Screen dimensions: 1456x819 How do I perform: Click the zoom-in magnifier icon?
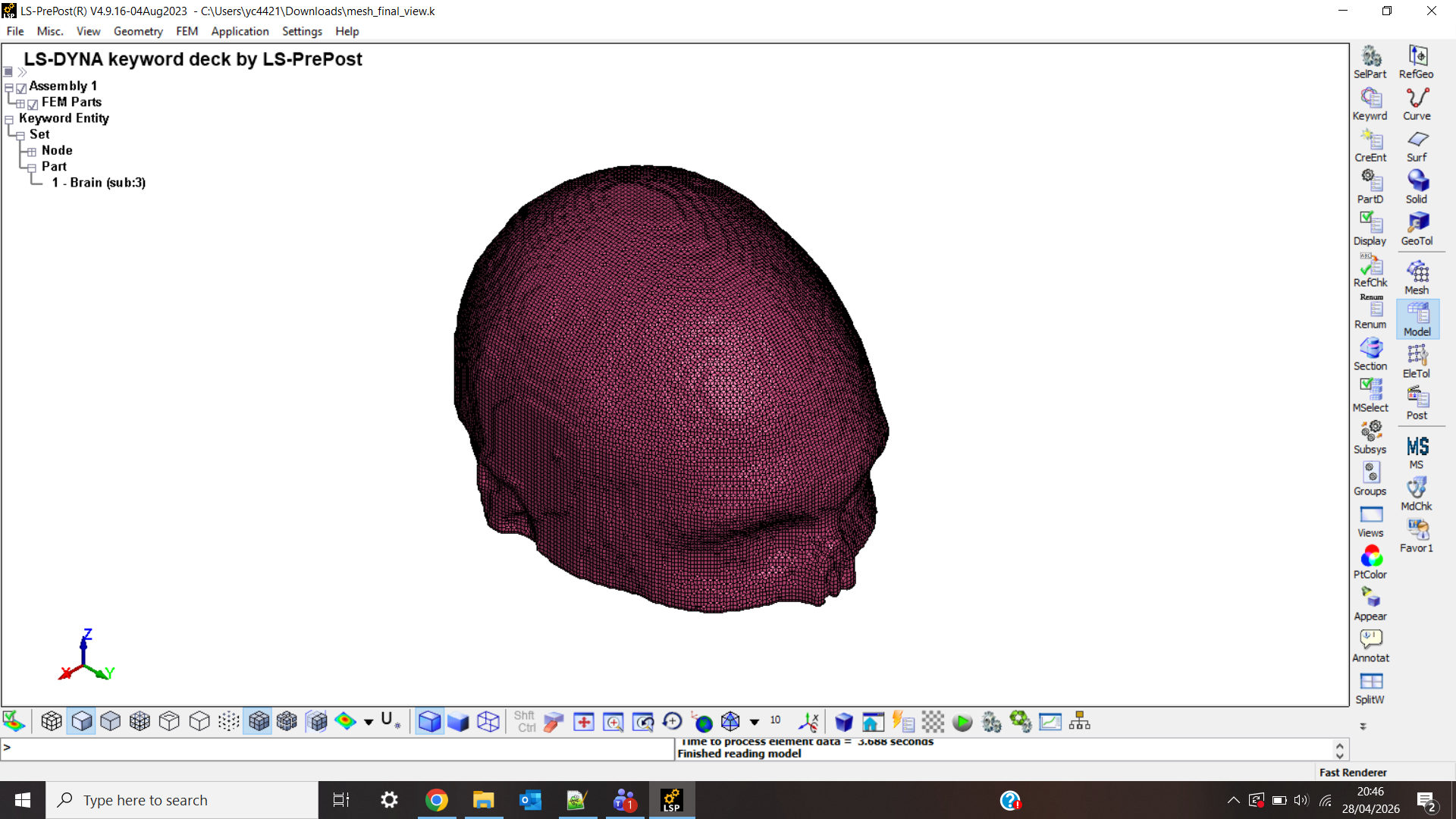click(613, 722)
